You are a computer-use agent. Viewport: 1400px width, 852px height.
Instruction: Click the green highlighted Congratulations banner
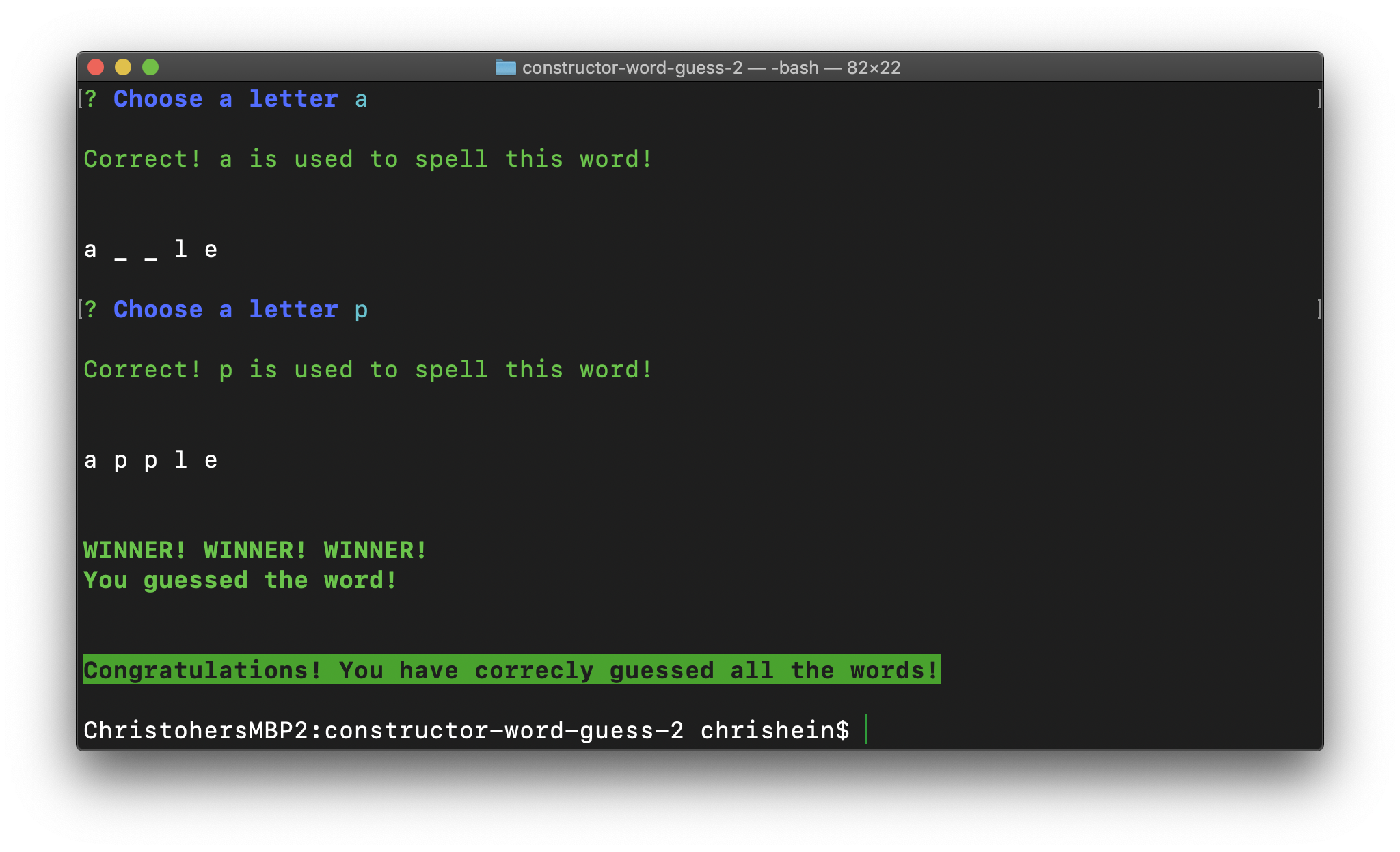coord(511,670)
